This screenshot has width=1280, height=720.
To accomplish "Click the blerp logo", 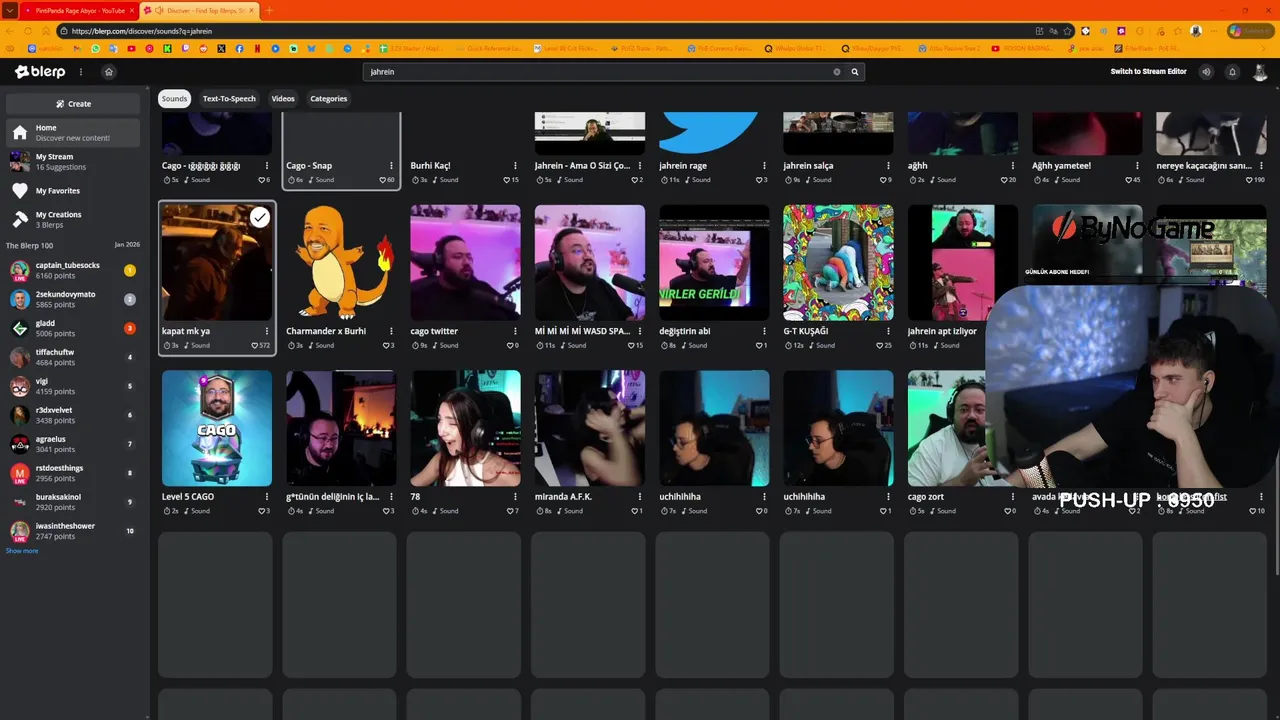I will [40, 72].
